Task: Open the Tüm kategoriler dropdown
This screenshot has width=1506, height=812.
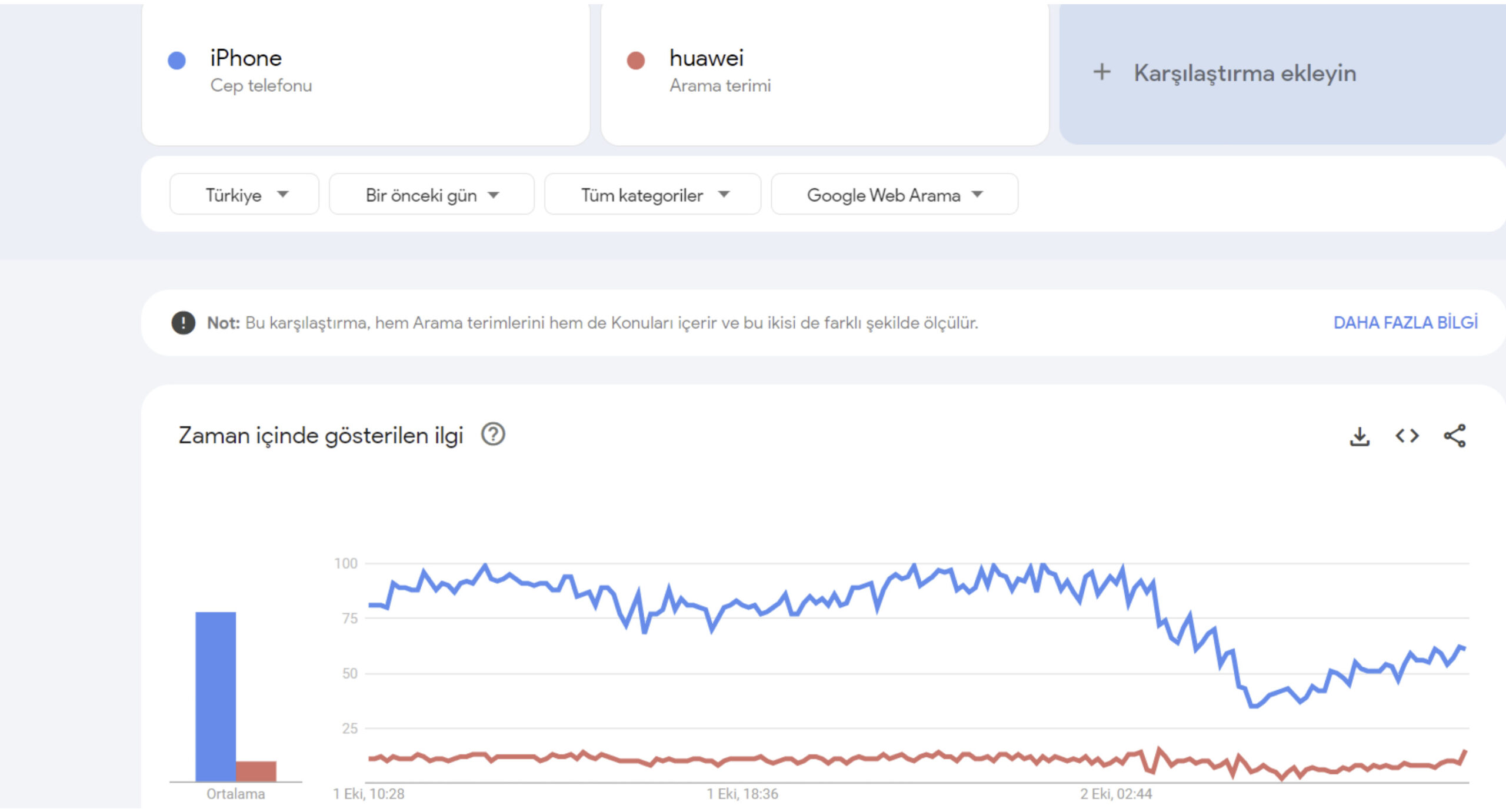Action: [652, 195]
